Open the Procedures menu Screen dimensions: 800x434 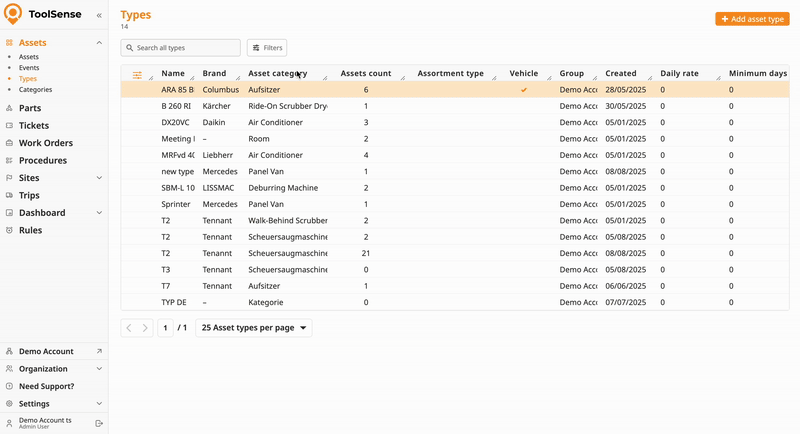[x=43, y=160]
